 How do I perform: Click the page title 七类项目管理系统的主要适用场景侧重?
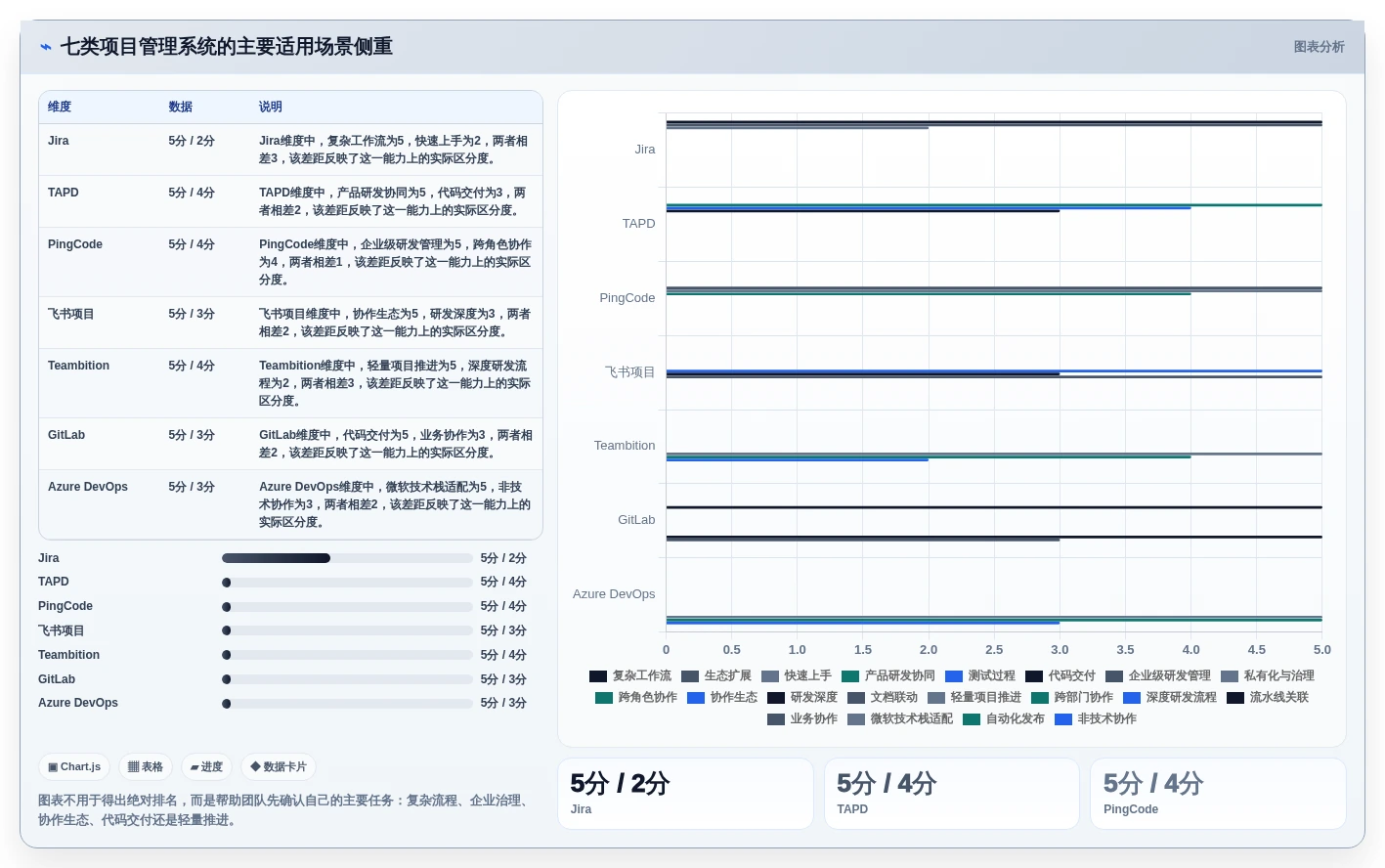click(227, 47)
